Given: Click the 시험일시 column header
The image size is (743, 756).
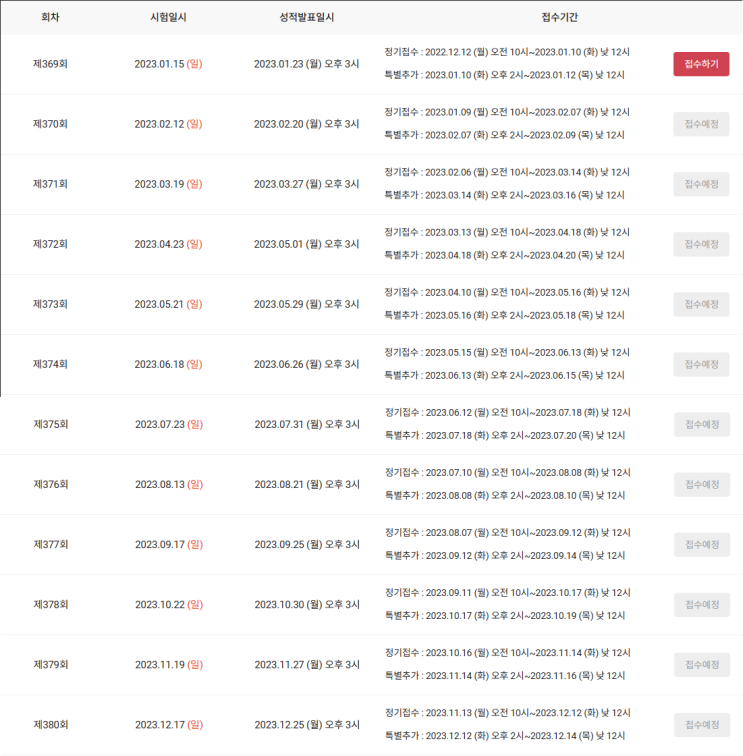Looking at the screenshot, I should tap(168, 18).
